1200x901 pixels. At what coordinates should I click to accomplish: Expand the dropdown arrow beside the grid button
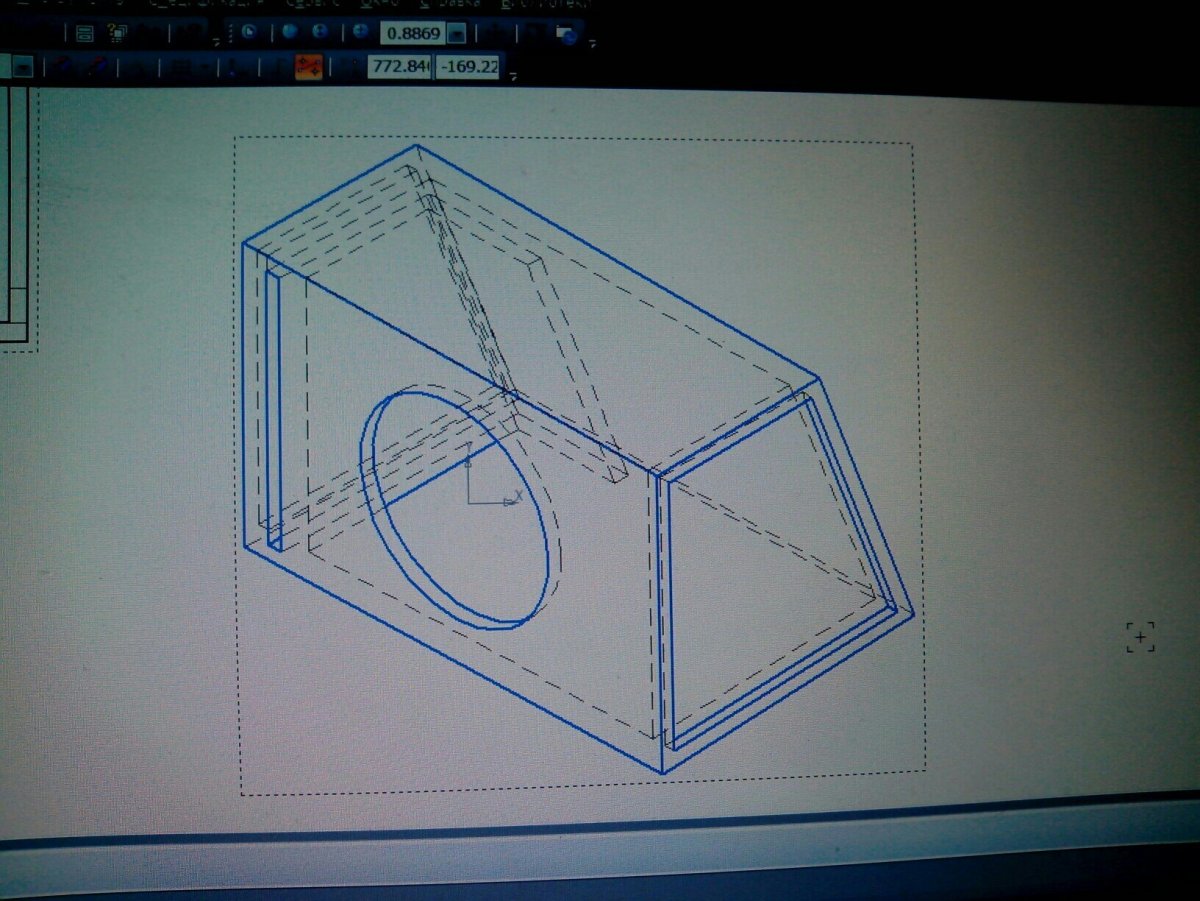(x=203, y=69)
